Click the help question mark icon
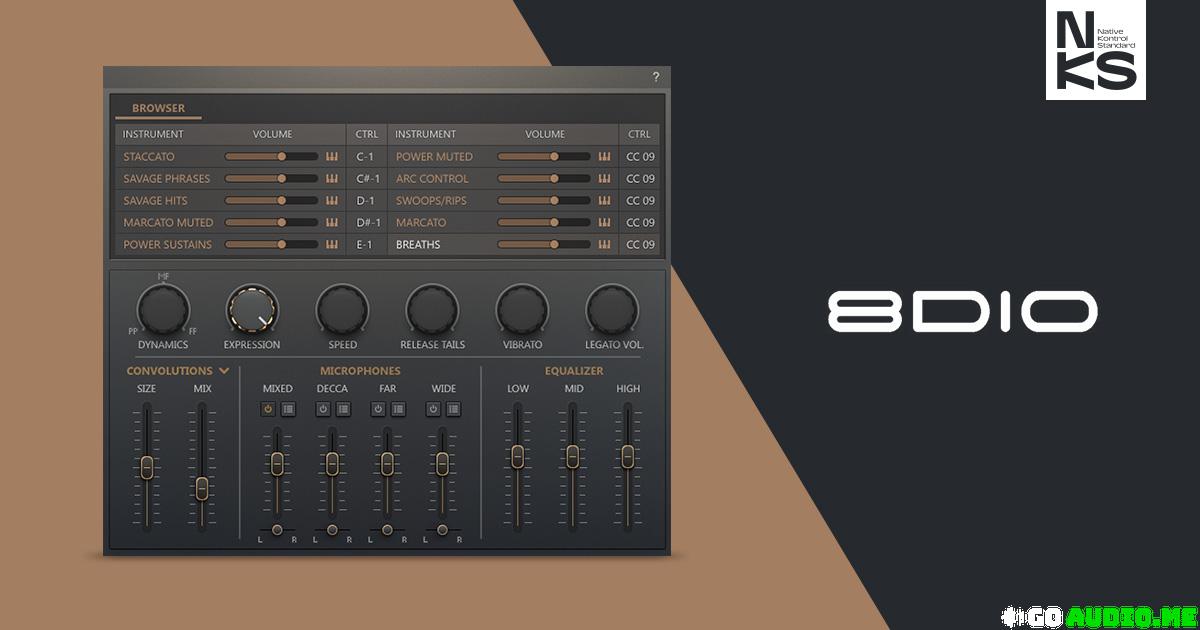1200x630 pixels. pyautogui.click(x=656, y=77)
